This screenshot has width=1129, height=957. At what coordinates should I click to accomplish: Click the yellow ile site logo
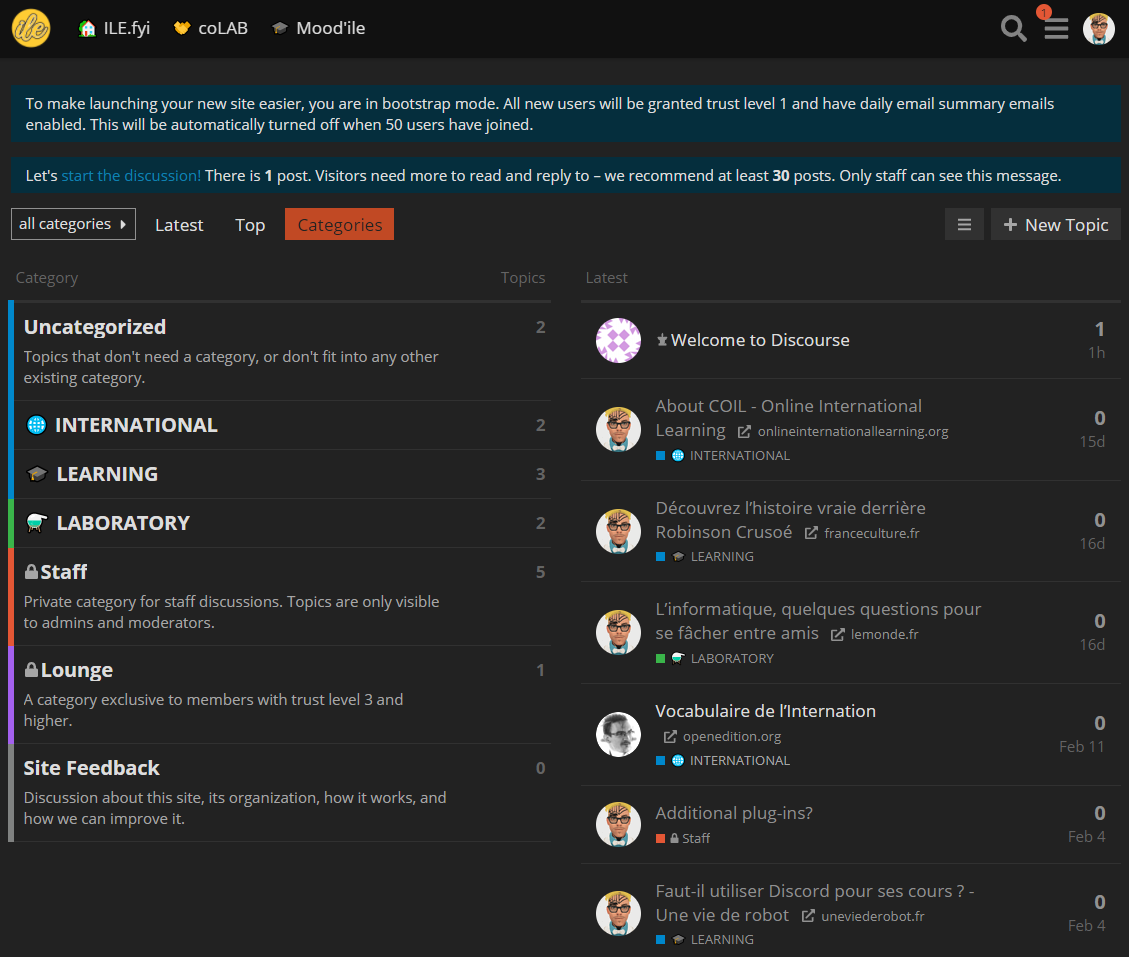pyautogui.click(x=31, y=29)
